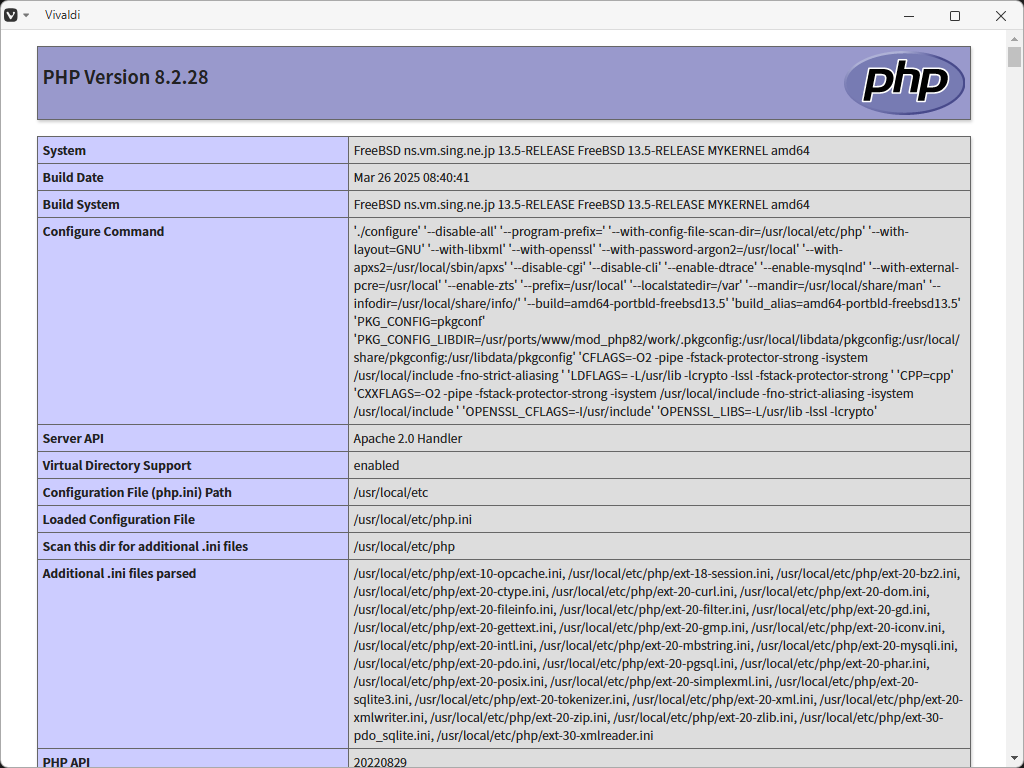
Task: Click Configuration File (php.ini) Path label
Action: [x=137, y=492]
